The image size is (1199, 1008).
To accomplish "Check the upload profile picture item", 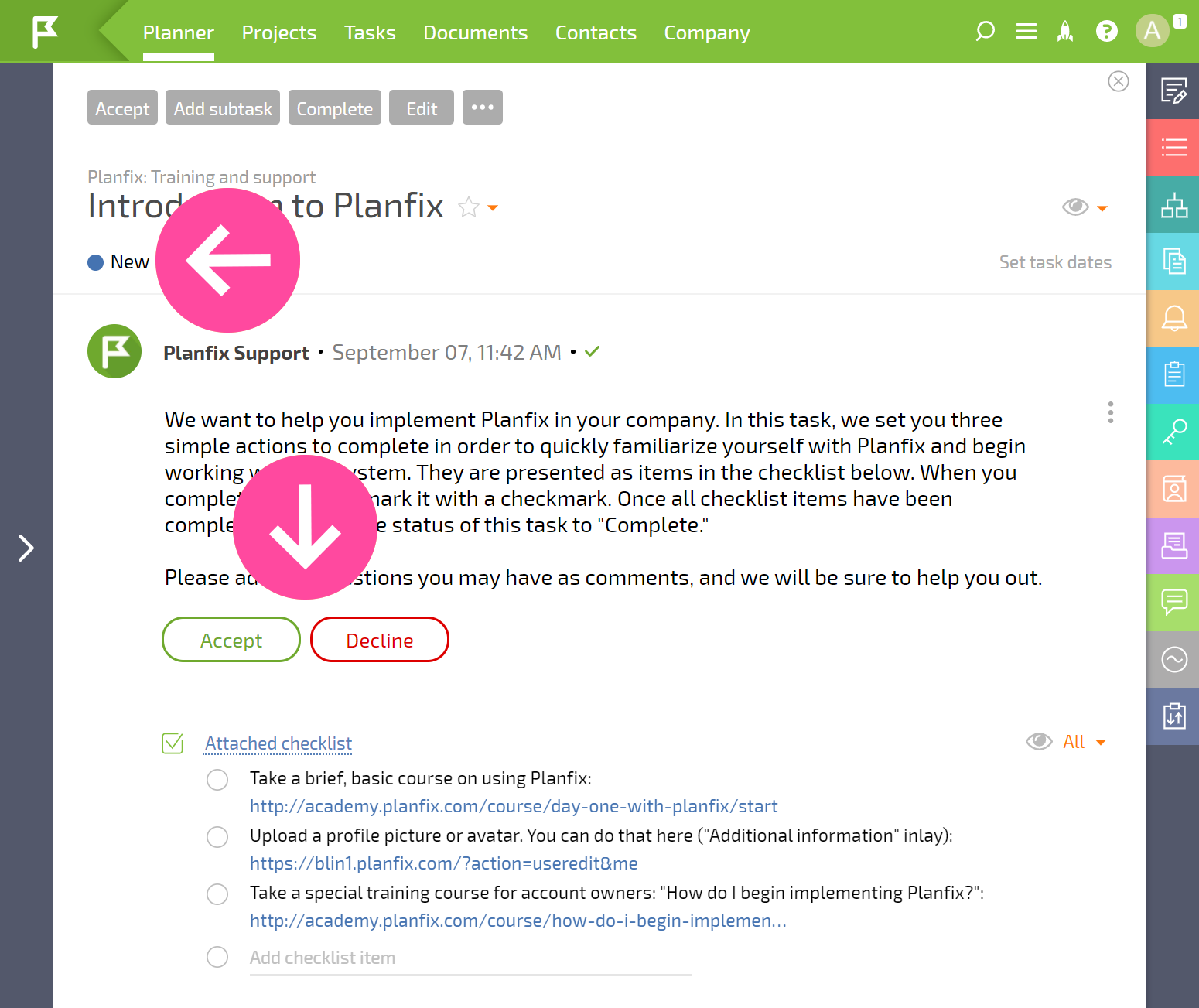I will (x=217, y=836).
